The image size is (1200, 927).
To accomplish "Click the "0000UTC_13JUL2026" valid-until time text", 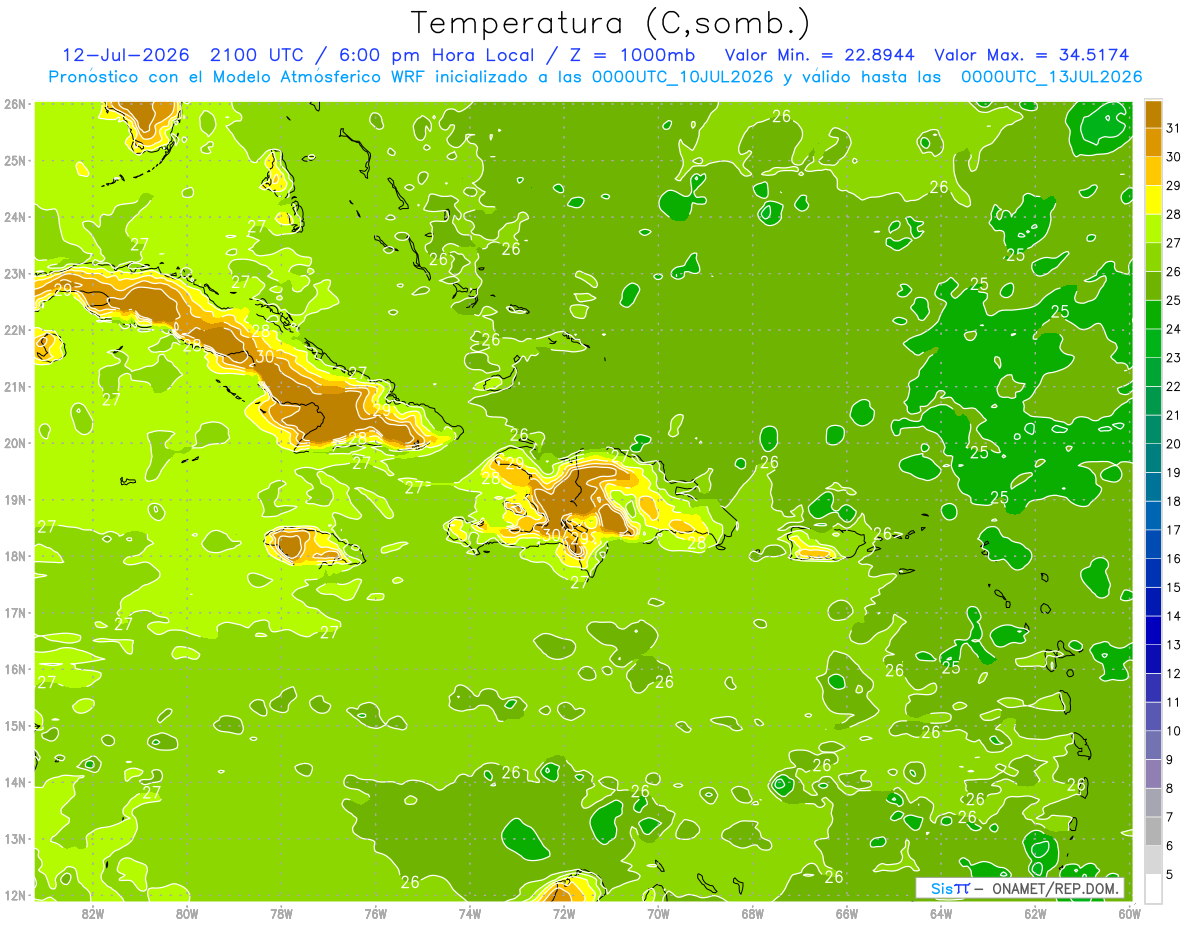I will pos(1052,77).
